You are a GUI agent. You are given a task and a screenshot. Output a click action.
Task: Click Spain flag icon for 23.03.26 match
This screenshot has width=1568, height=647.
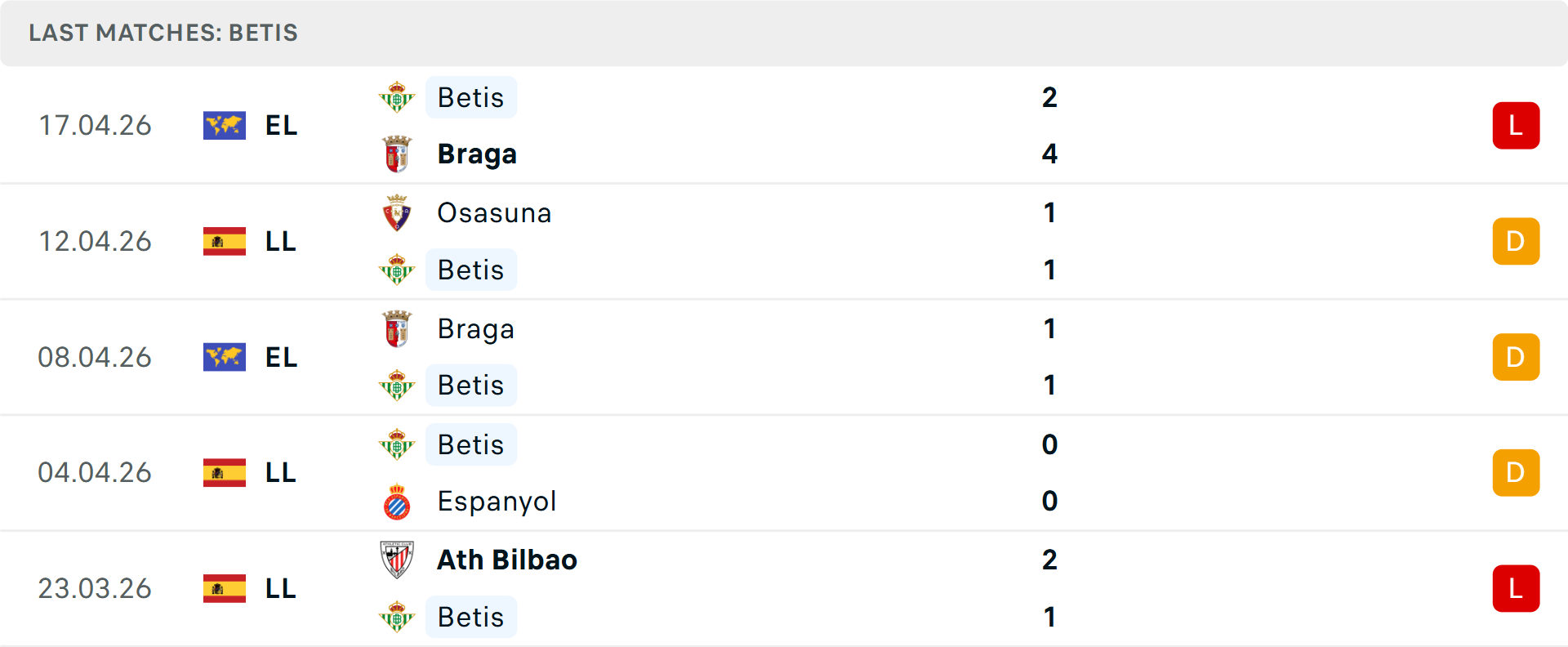click(225, 588)
